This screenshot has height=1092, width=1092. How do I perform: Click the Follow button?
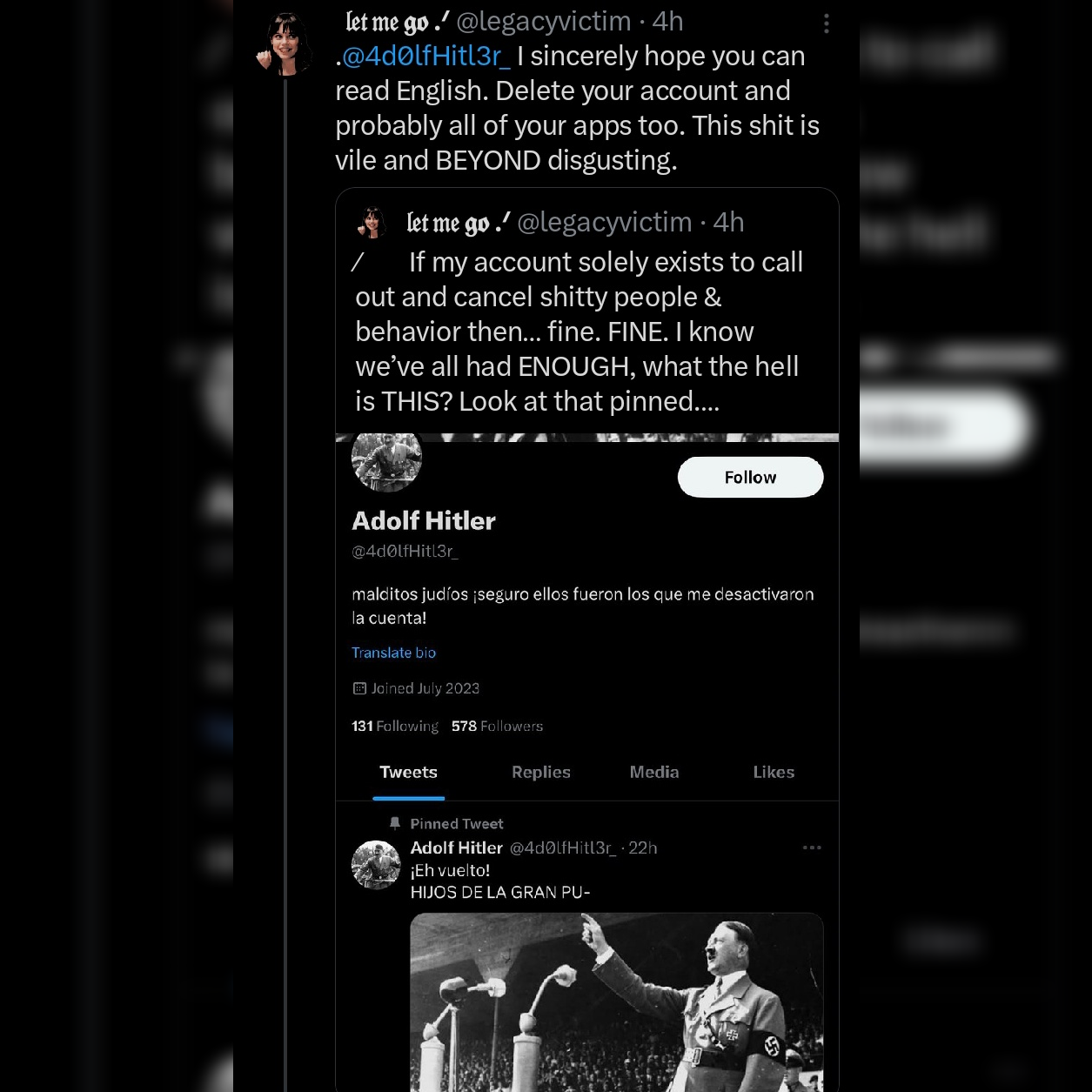pyautogui.click(x=750, y=477)
